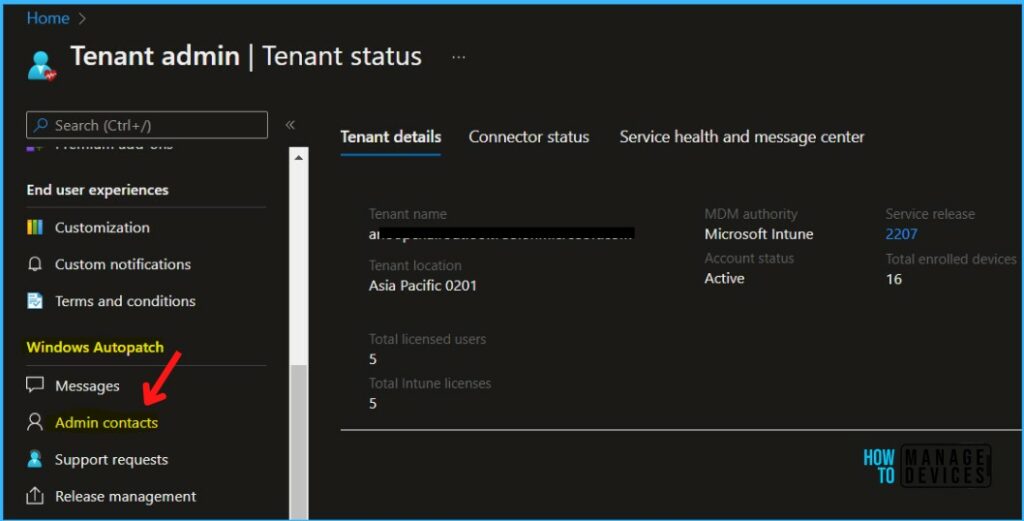The width and height of the screenshot is (1024, 521).
Task: Click the breadcrumb chevron after Home
Action: 82,18
